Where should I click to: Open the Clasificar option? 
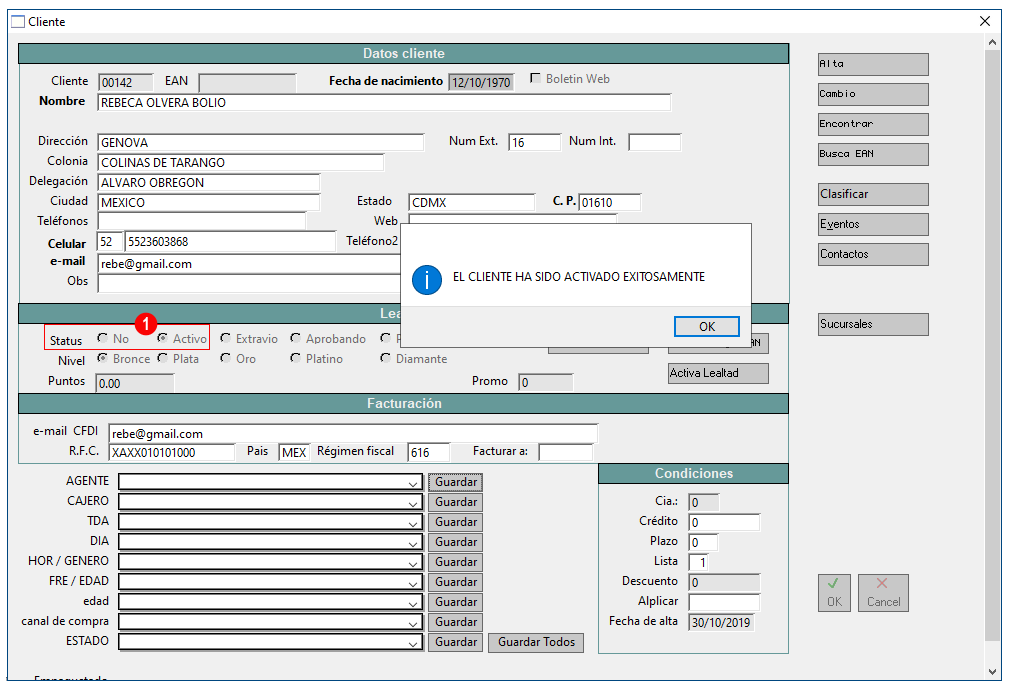[873, 194]
